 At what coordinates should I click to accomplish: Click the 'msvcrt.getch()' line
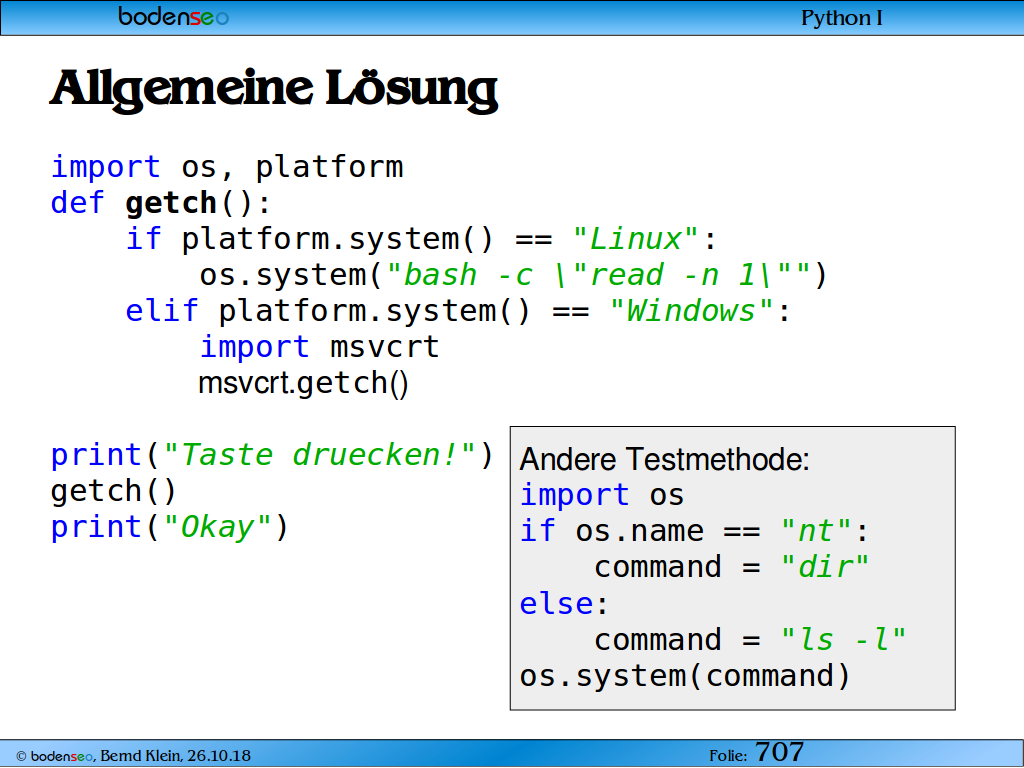tap(304, 383)
